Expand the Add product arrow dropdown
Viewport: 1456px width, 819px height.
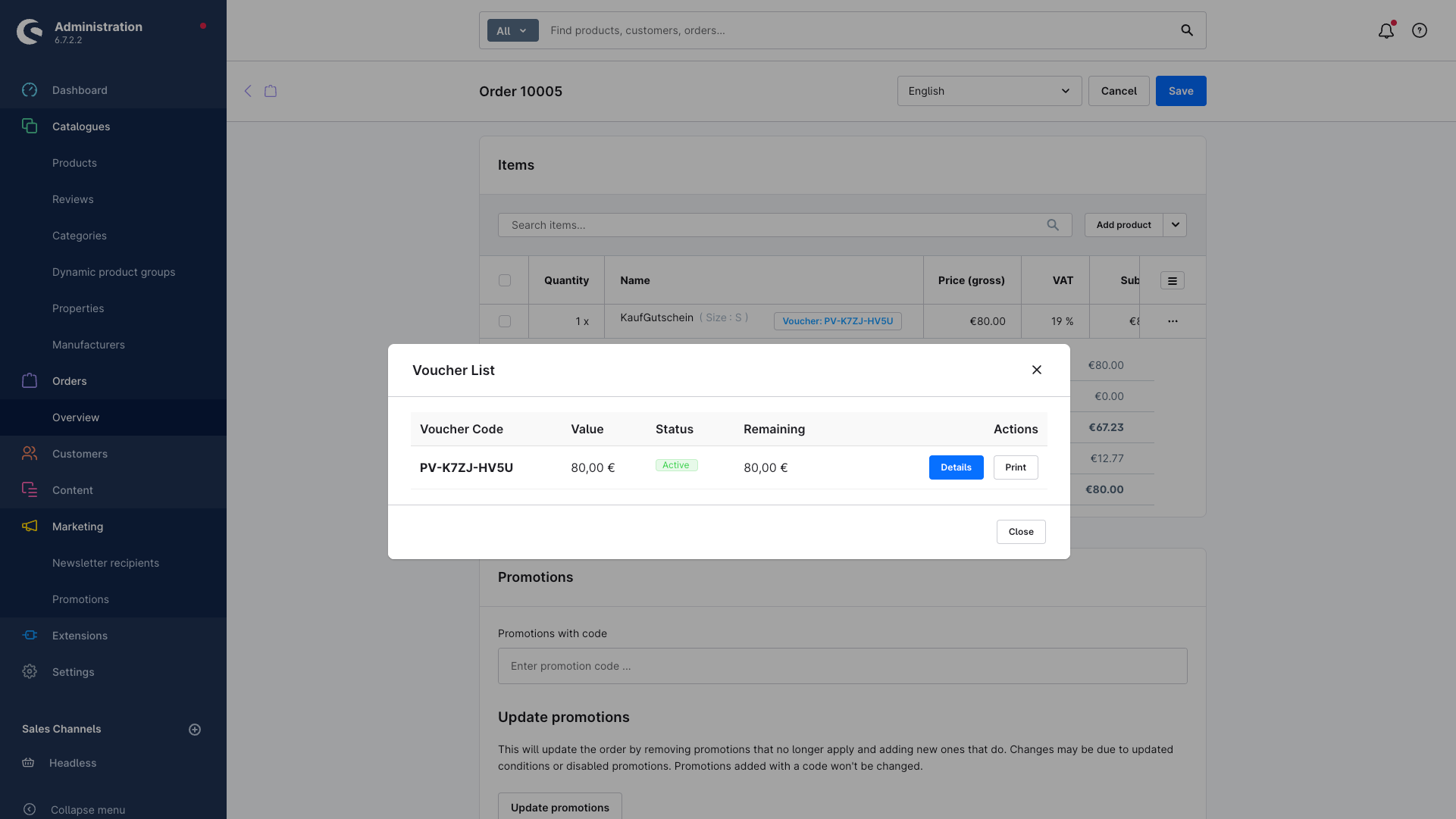pyautogui.click(x=1175, y=225)
